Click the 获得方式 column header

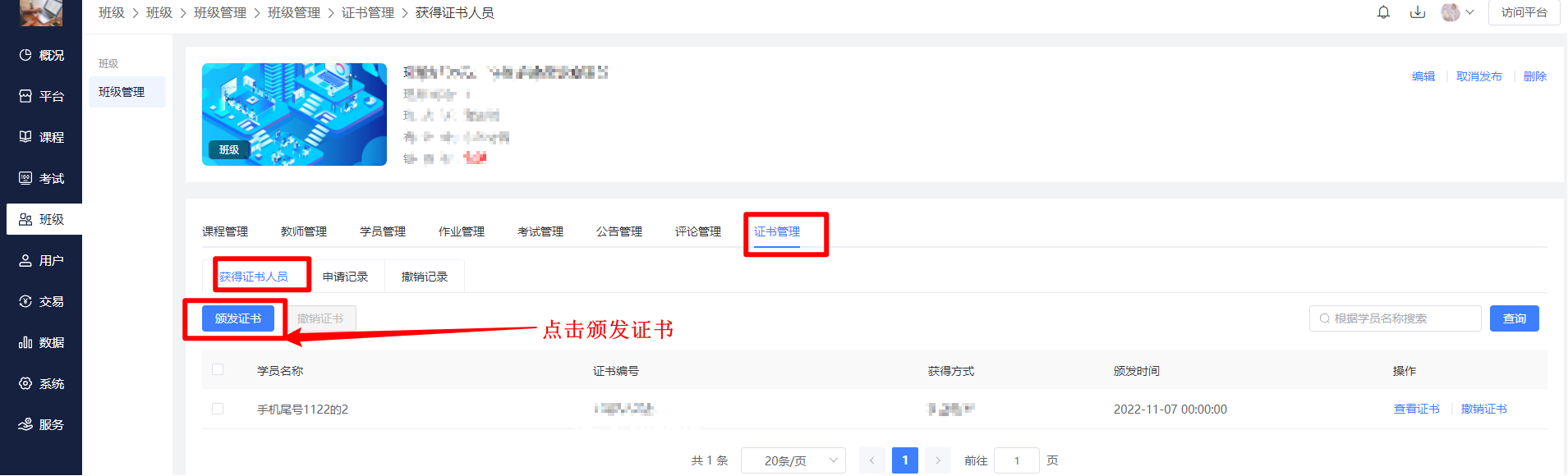(951, 371)
